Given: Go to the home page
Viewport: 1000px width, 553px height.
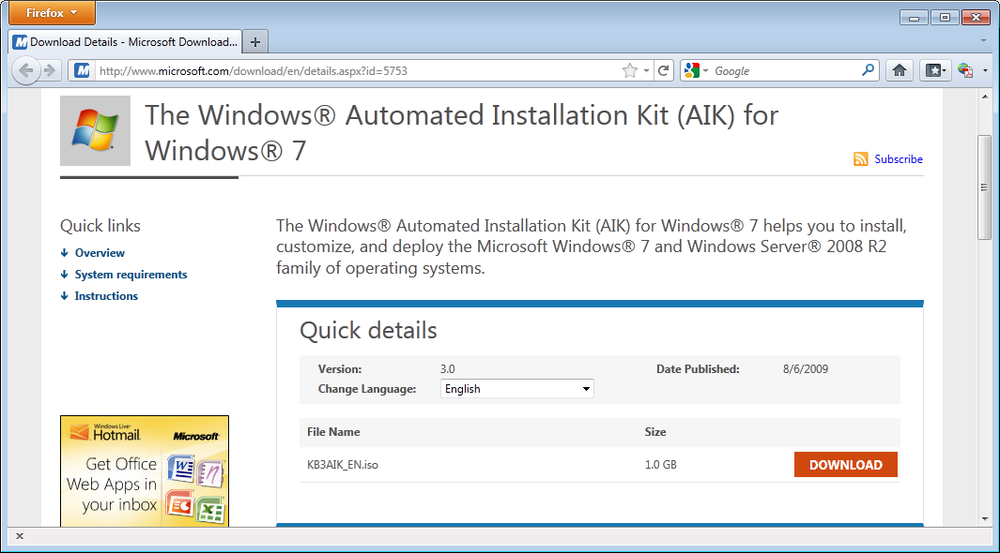Looking at the screenshot, I should [x=899, y=71].
